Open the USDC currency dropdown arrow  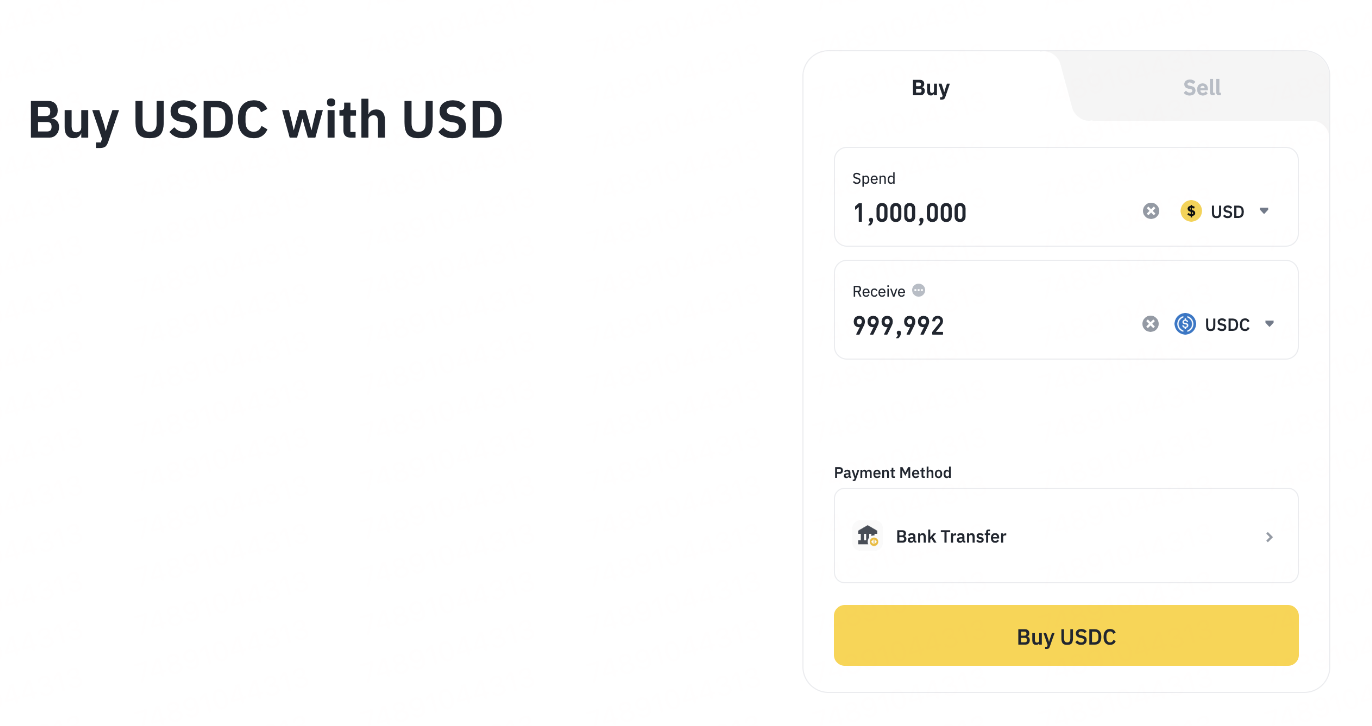click(1269, 324)
